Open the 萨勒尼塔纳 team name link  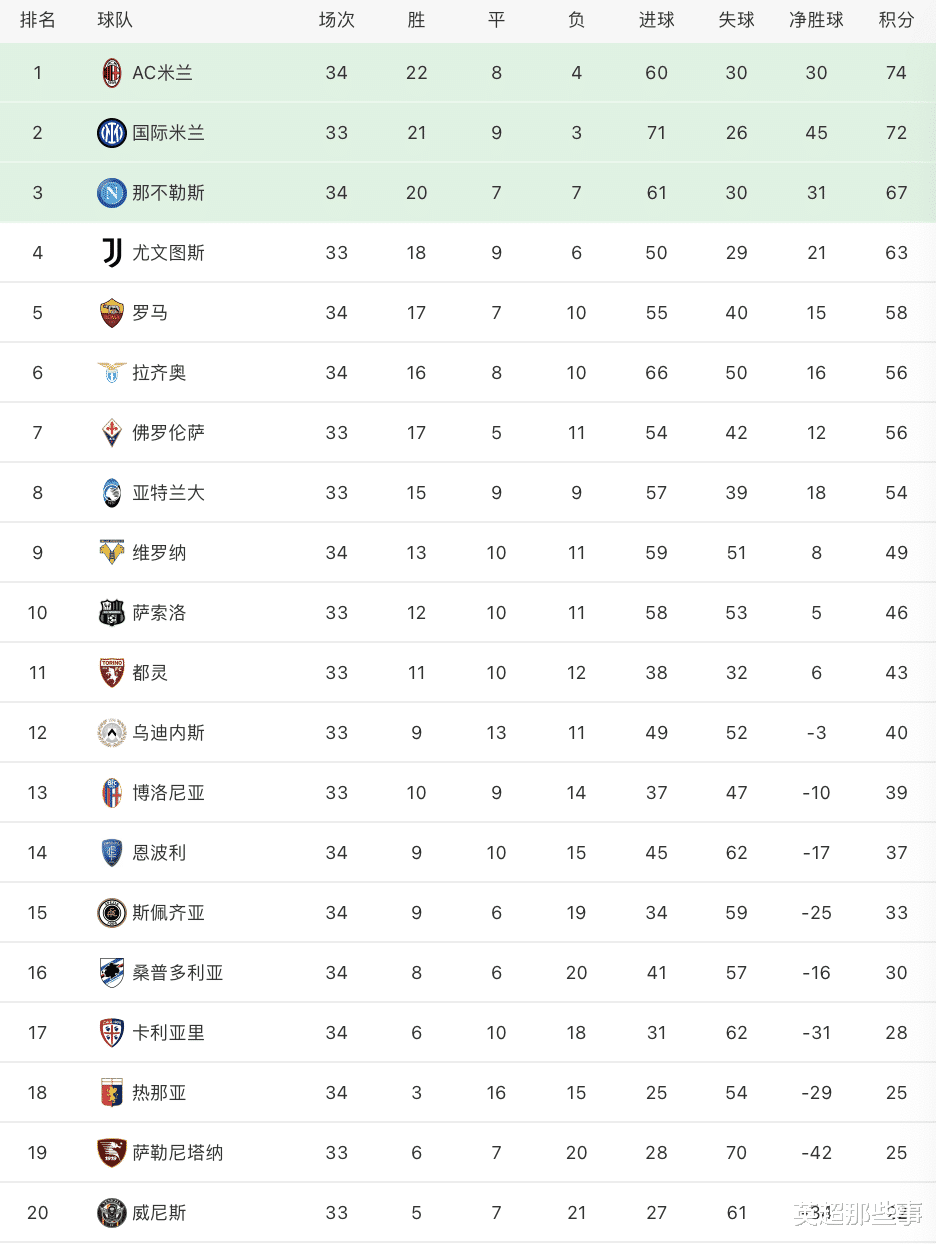pos(178,1153)
